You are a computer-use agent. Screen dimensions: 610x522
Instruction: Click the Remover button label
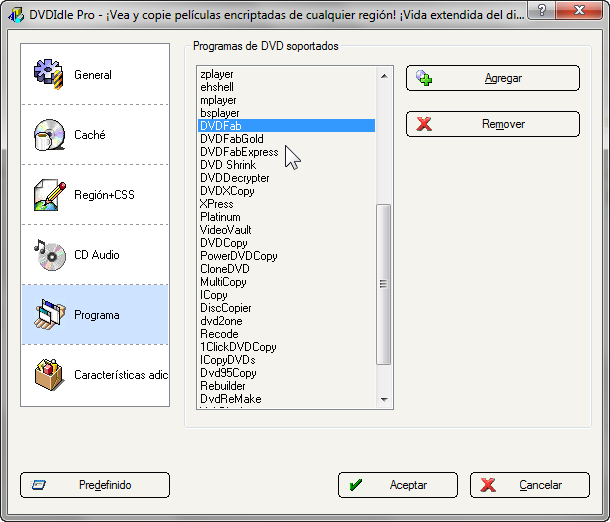pyautogui.click(x=503, y=124)
